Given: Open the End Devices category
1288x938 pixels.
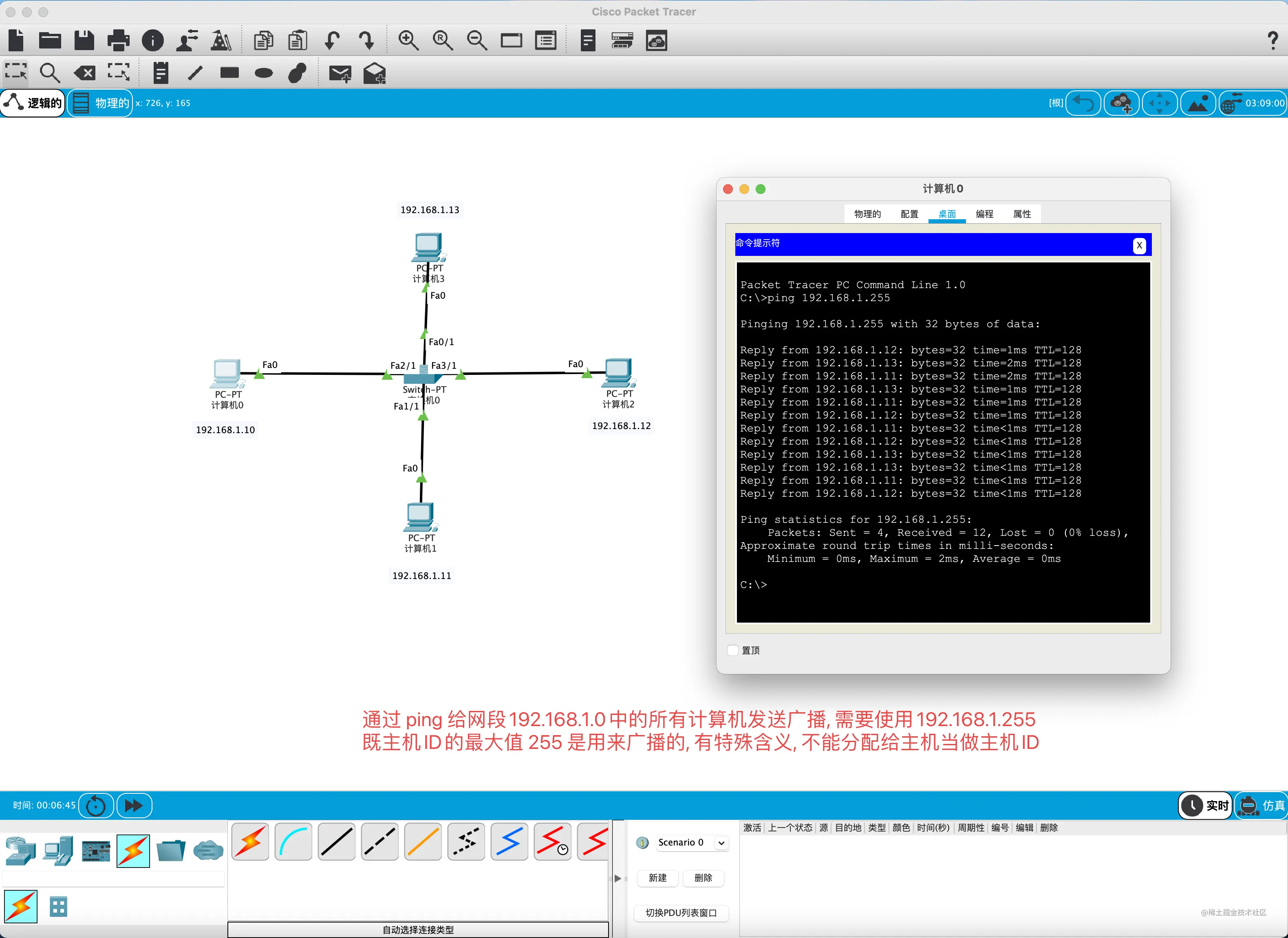Looking at the screenshot, I should [x=59, y=850].
